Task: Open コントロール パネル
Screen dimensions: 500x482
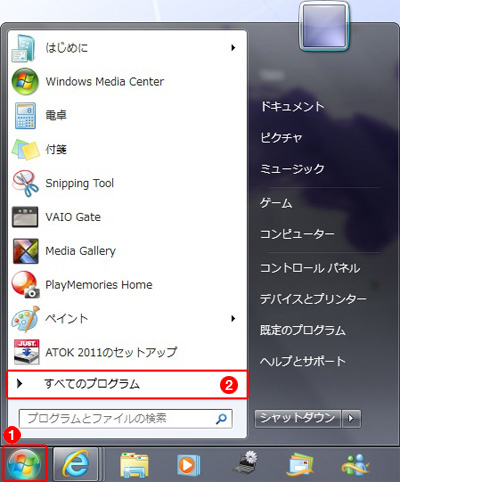Action: click(310, 268)
